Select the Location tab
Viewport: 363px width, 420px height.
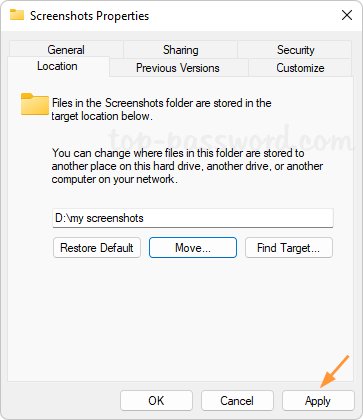tap(57, 66)
